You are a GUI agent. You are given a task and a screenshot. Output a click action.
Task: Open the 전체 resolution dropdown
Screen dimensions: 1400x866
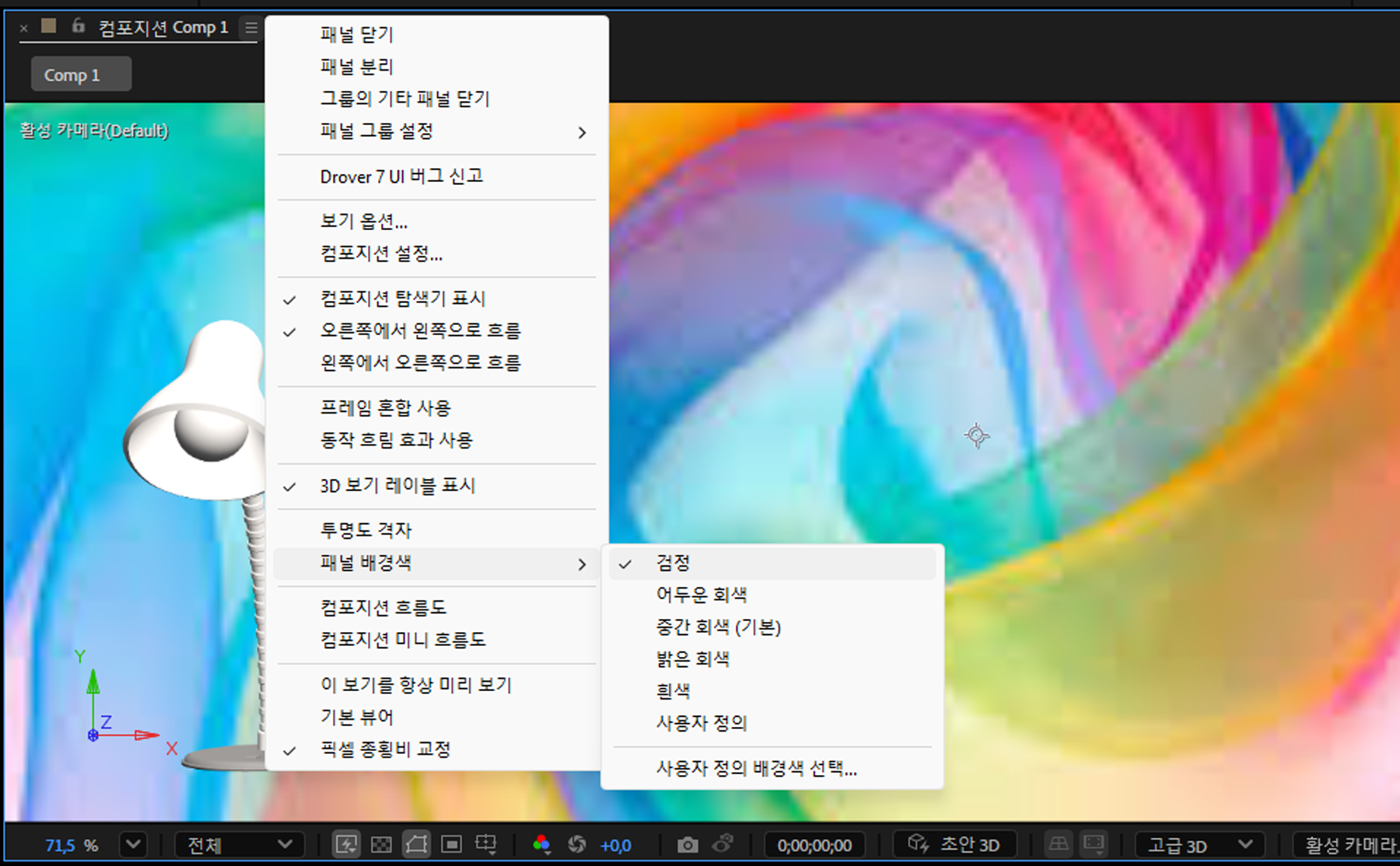pyautogui.click(x=240, y=845)
